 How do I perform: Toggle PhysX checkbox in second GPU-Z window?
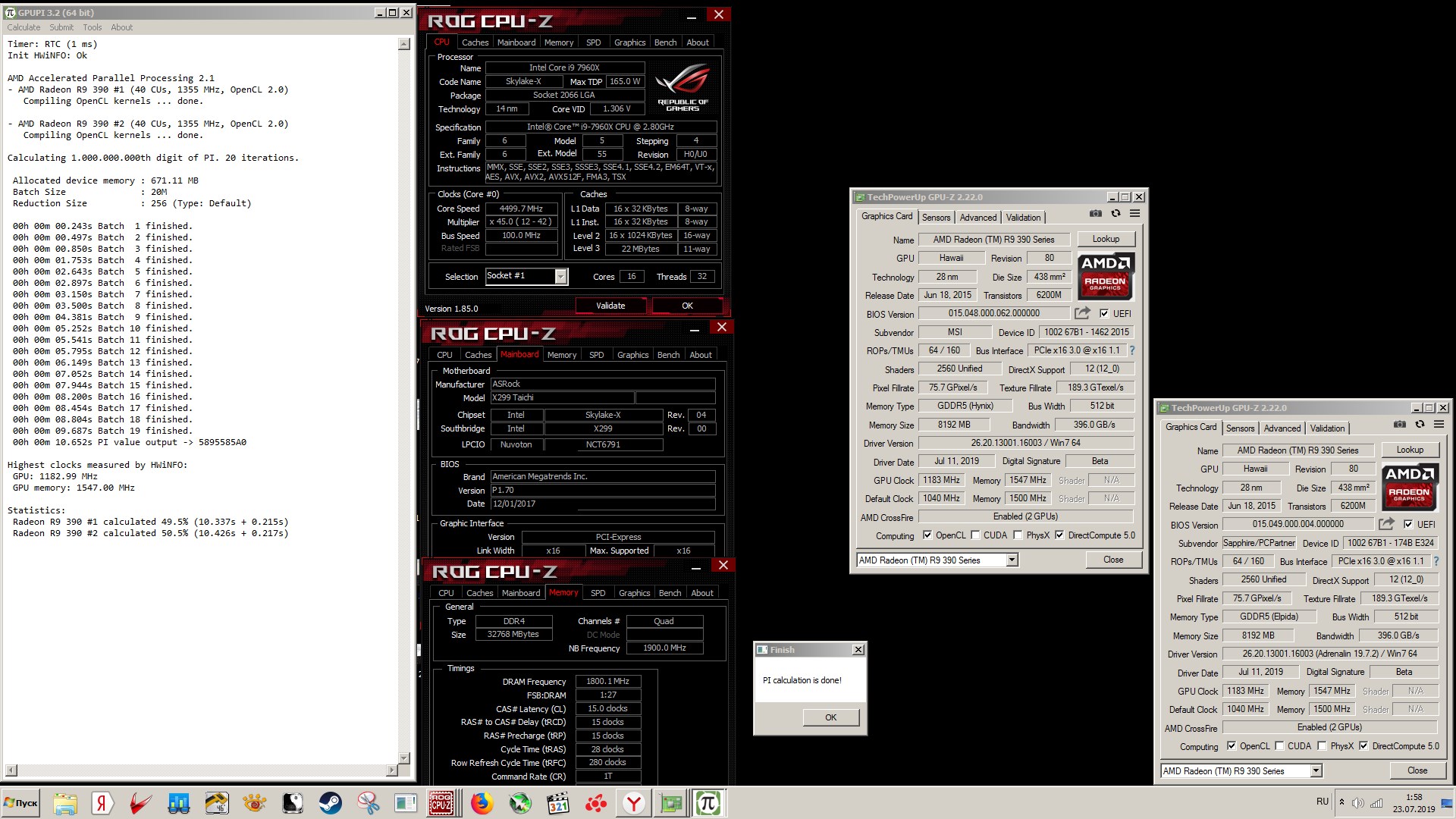[1323, 746]
